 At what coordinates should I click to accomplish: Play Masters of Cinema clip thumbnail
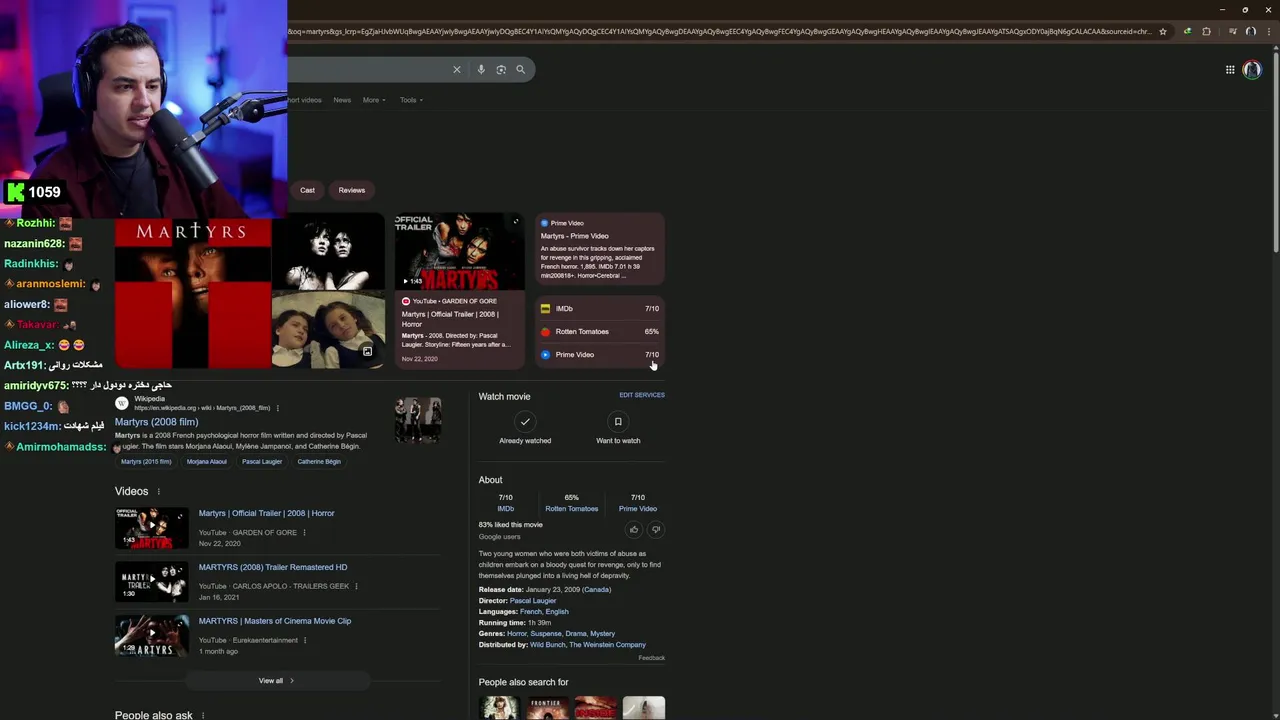pyautogui.click(x=152, y=636)
